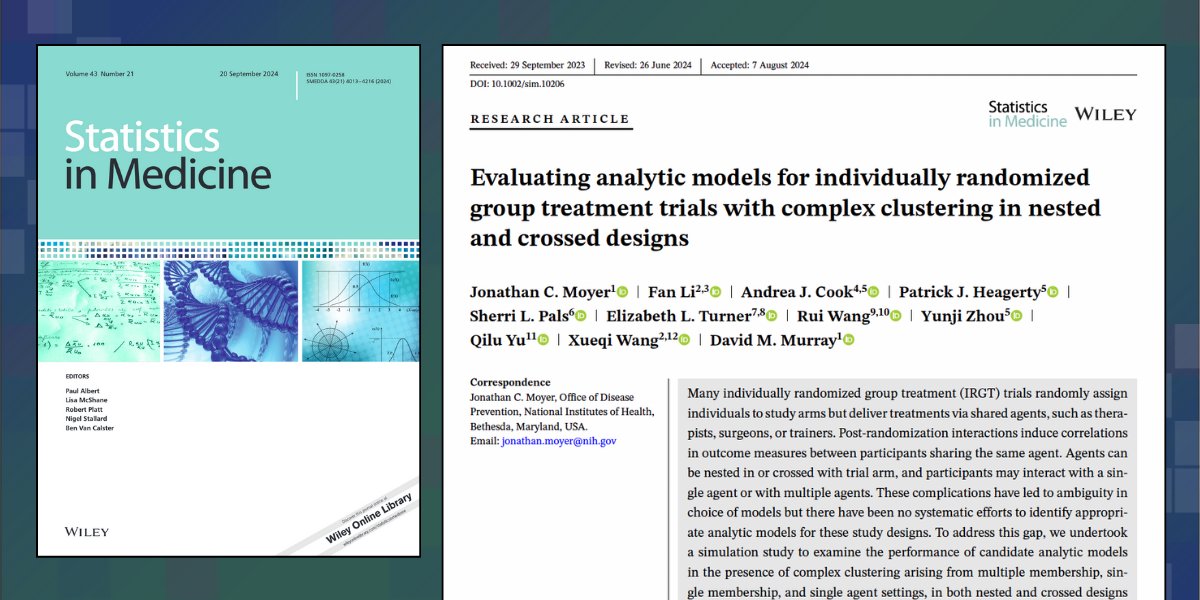Screen dimensions: 1200x600
Task: Click ORCID icon next to Jonathan C. Moyer
Action: coord(622,292)
